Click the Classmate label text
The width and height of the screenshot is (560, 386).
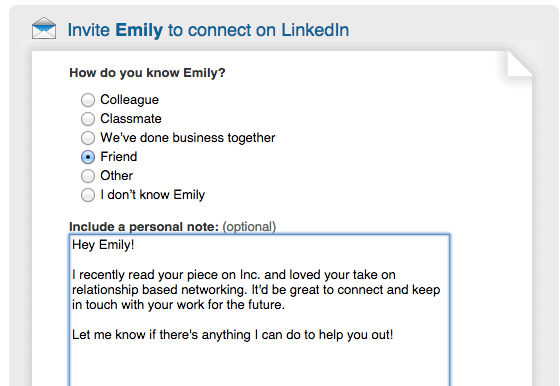click(131, 119)
